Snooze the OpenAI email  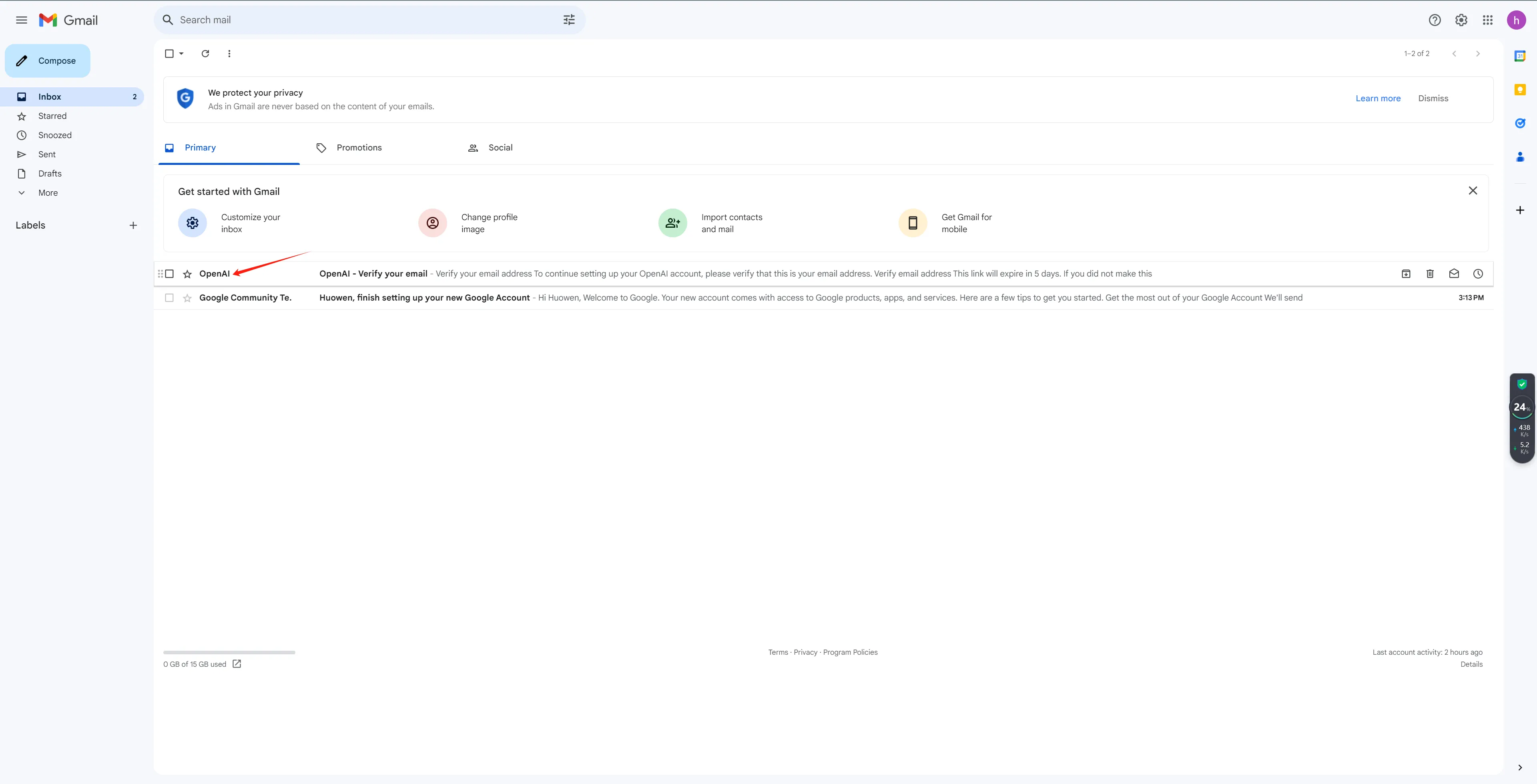[x=1477, y=274]
